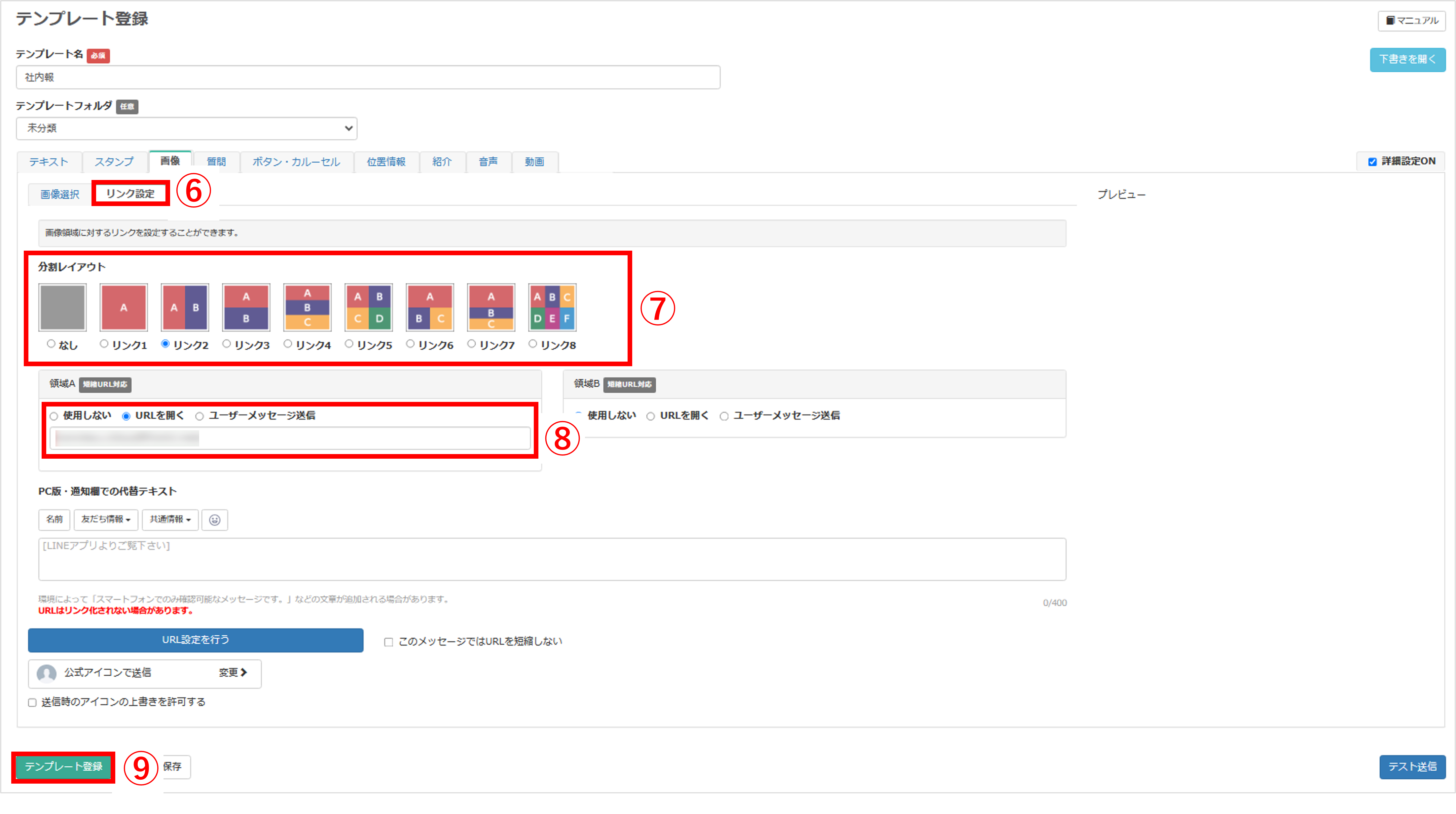Select the three-row ABC layout swatch
Viewport: 1456px width, 814px height.
coord(307,307)
